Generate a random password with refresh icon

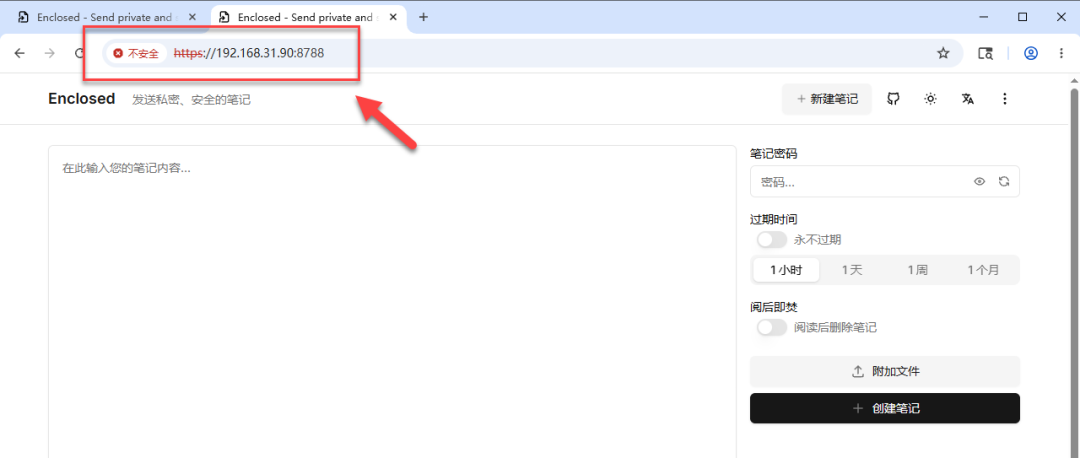(1004, 182)
